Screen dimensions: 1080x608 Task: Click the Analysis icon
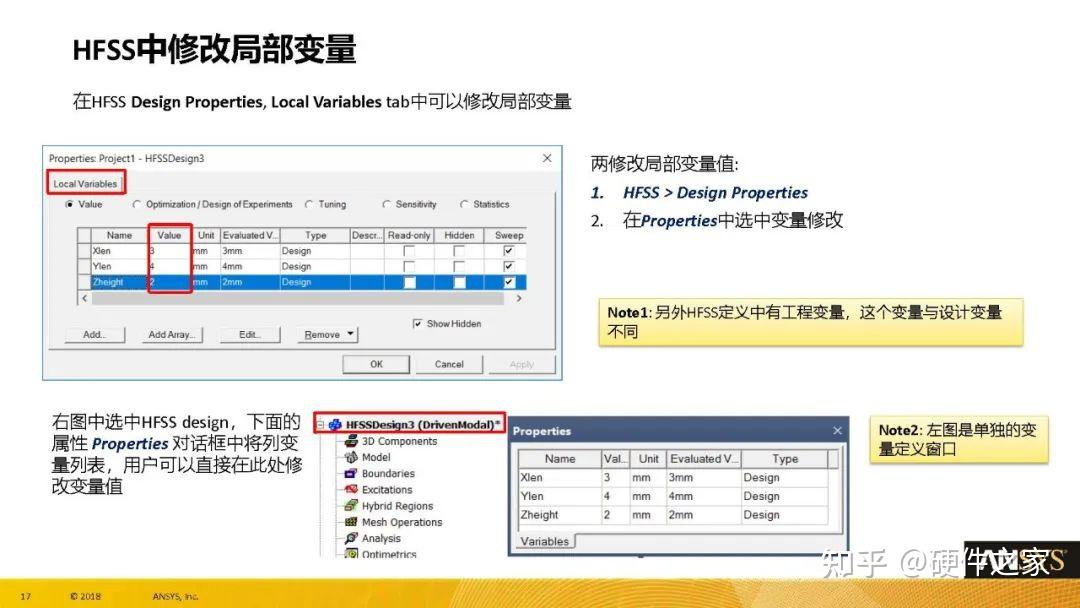pos(352,538)
